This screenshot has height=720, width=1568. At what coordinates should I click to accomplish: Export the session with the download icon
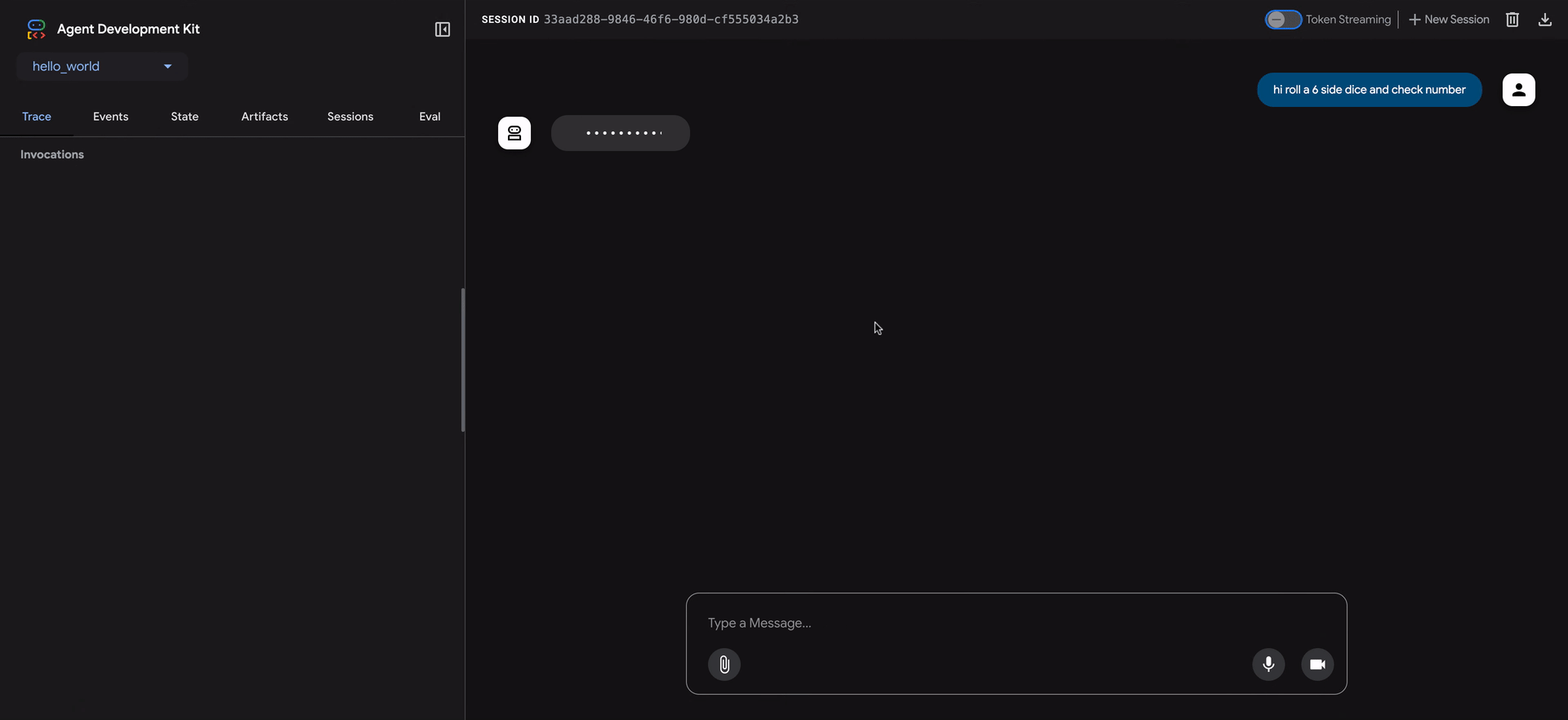click(x=1544, y=20)
